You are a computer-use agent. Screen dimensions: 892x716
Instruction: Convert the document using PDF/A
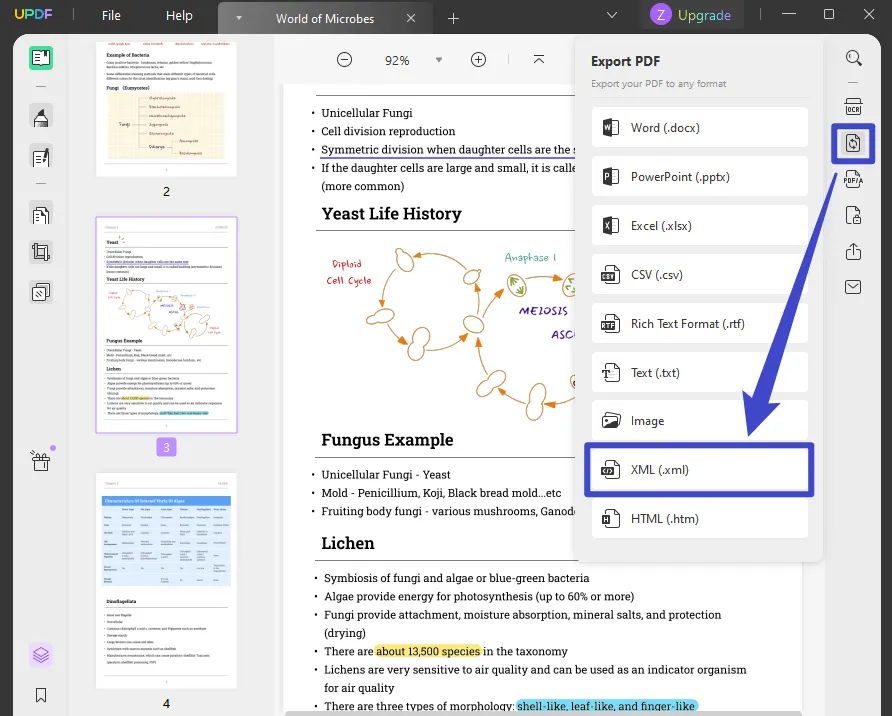tap(853, 179)
